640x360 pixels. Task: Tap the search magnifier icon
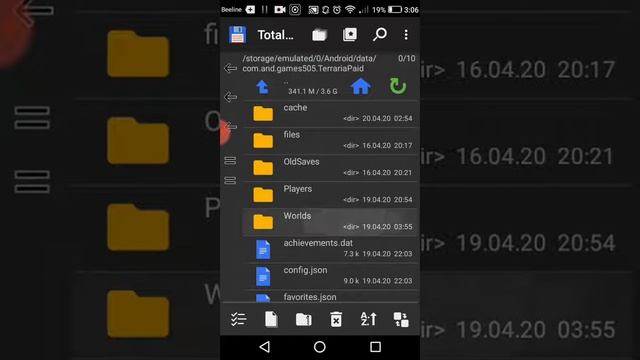tap(380, 35)
